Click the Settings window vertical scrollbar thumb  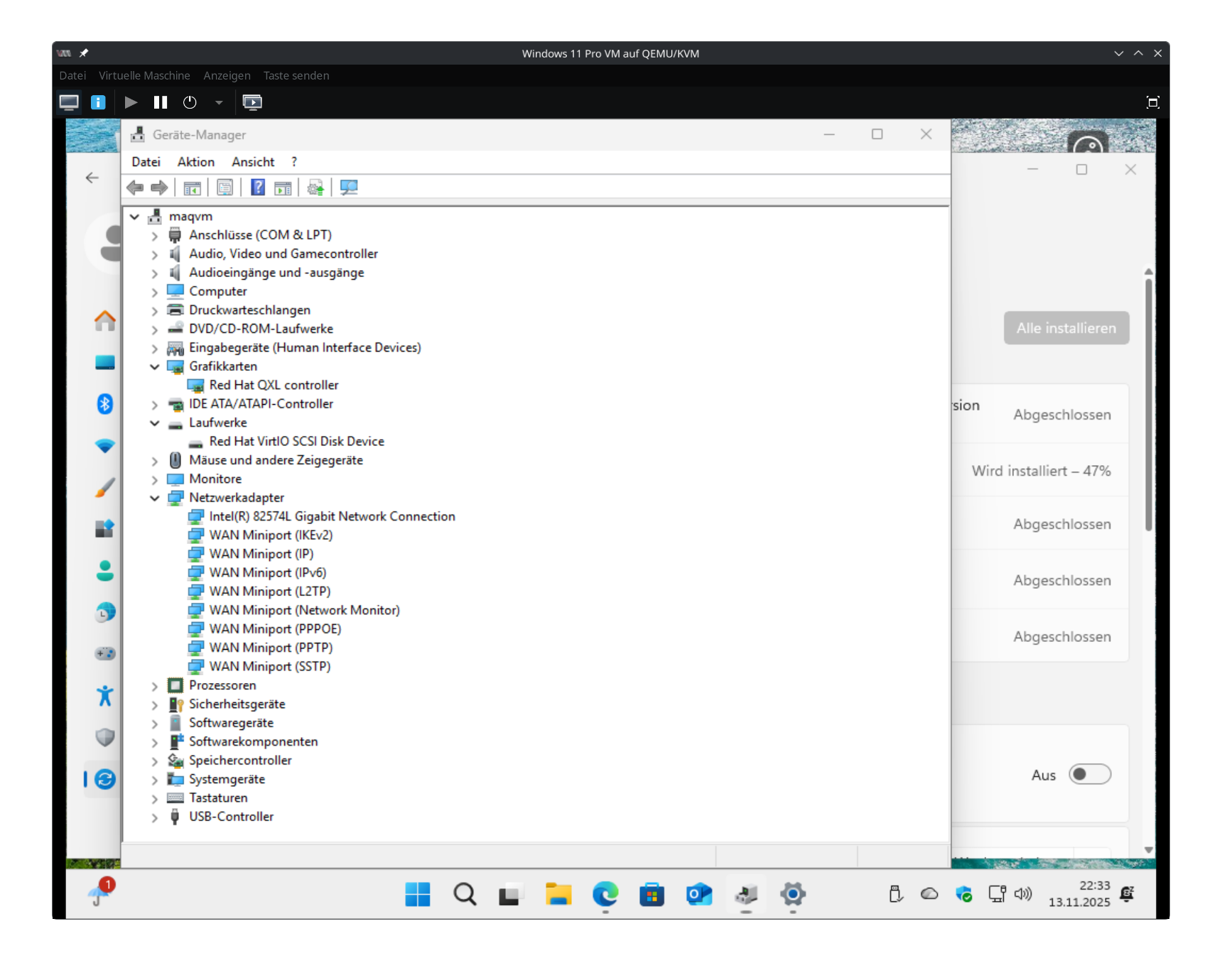[x=1148, y=405]
